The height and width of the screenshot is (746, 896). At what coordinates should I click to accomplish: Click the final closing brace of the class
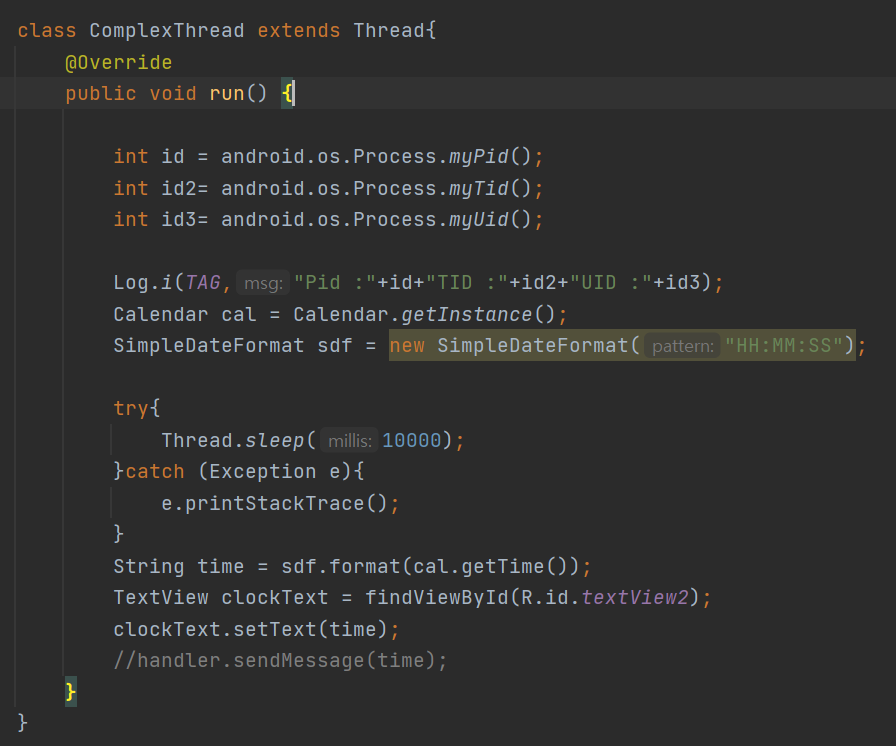tap(22, 723)
